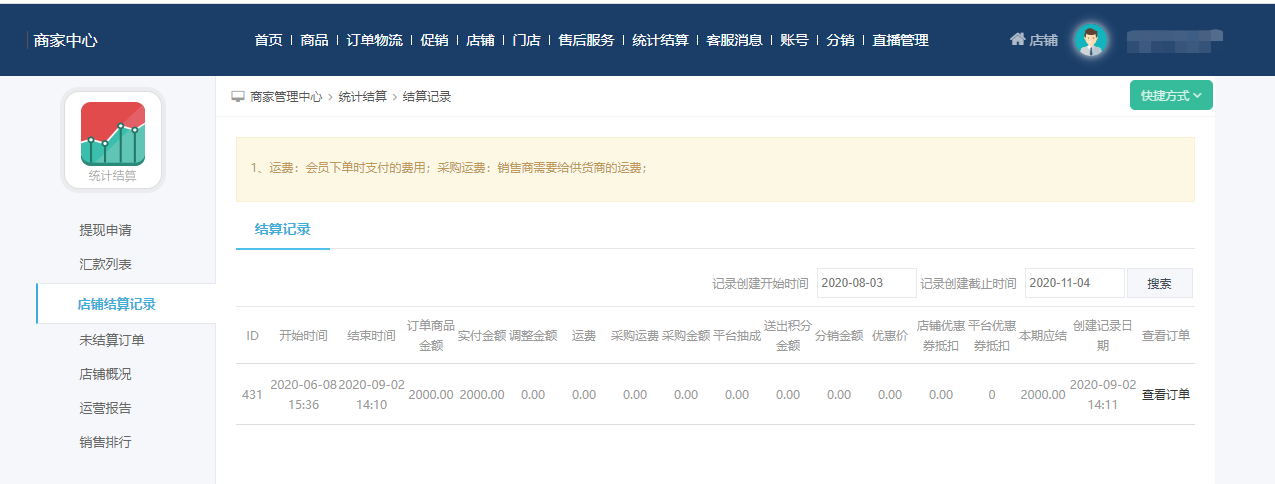This screenshot has height=484, width=1275.
Task: Go to 汇款列表 in sidebar
Action: [x=105, y=265]
